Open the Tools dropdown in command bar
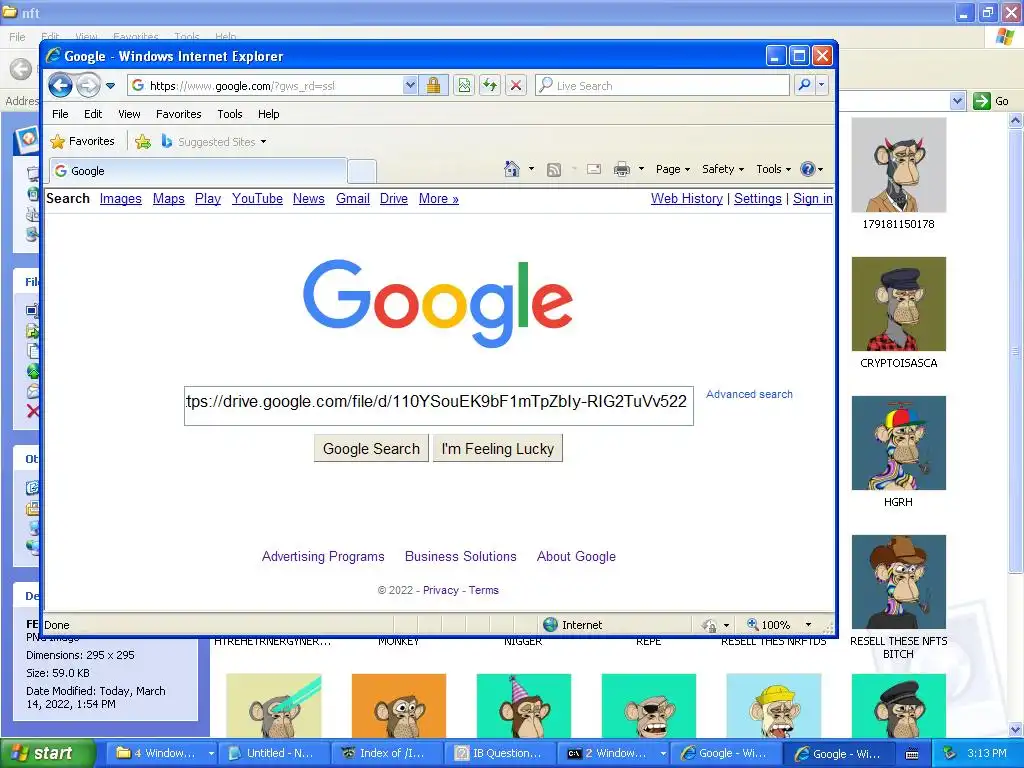Image resolution: width=1024 pixels, height=768 pixels. (773, 169)
